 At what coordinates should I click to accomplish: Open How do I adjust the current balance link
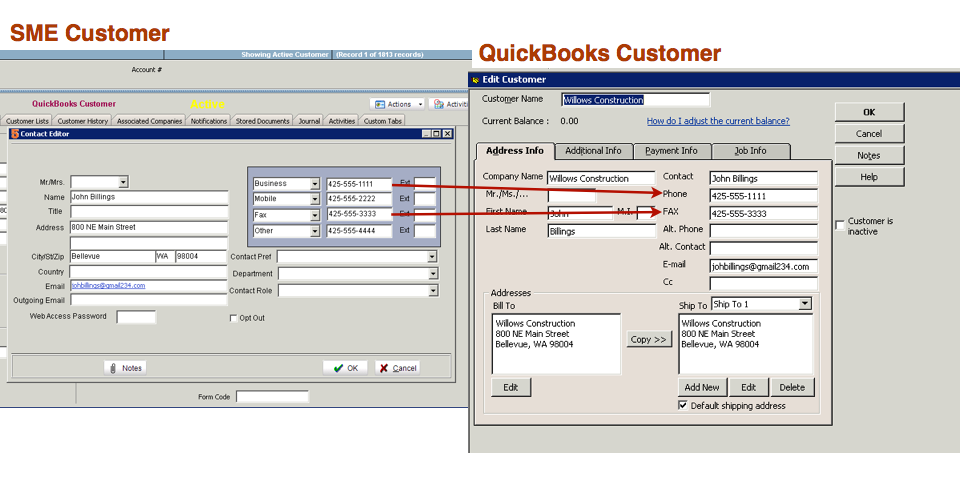point(718,121)
